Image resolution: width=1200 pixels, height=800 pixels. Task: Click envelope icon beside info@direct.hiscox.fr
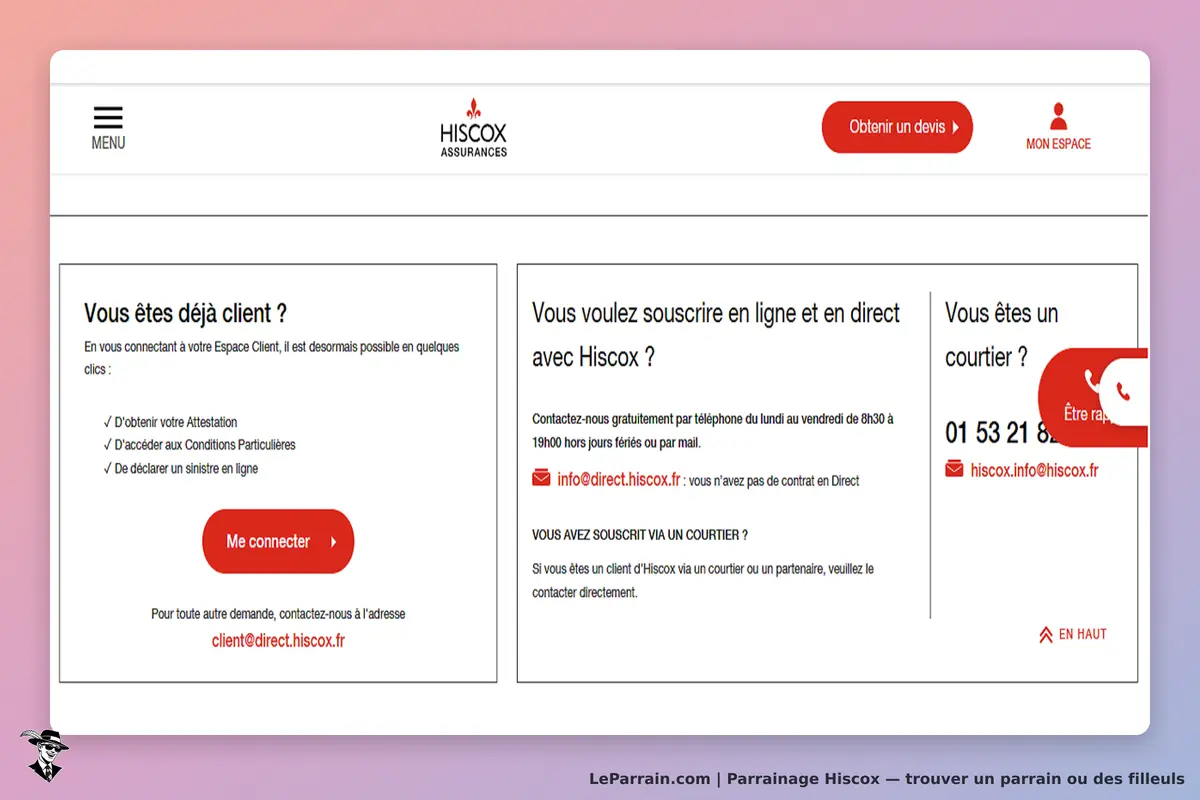[541, 478]
